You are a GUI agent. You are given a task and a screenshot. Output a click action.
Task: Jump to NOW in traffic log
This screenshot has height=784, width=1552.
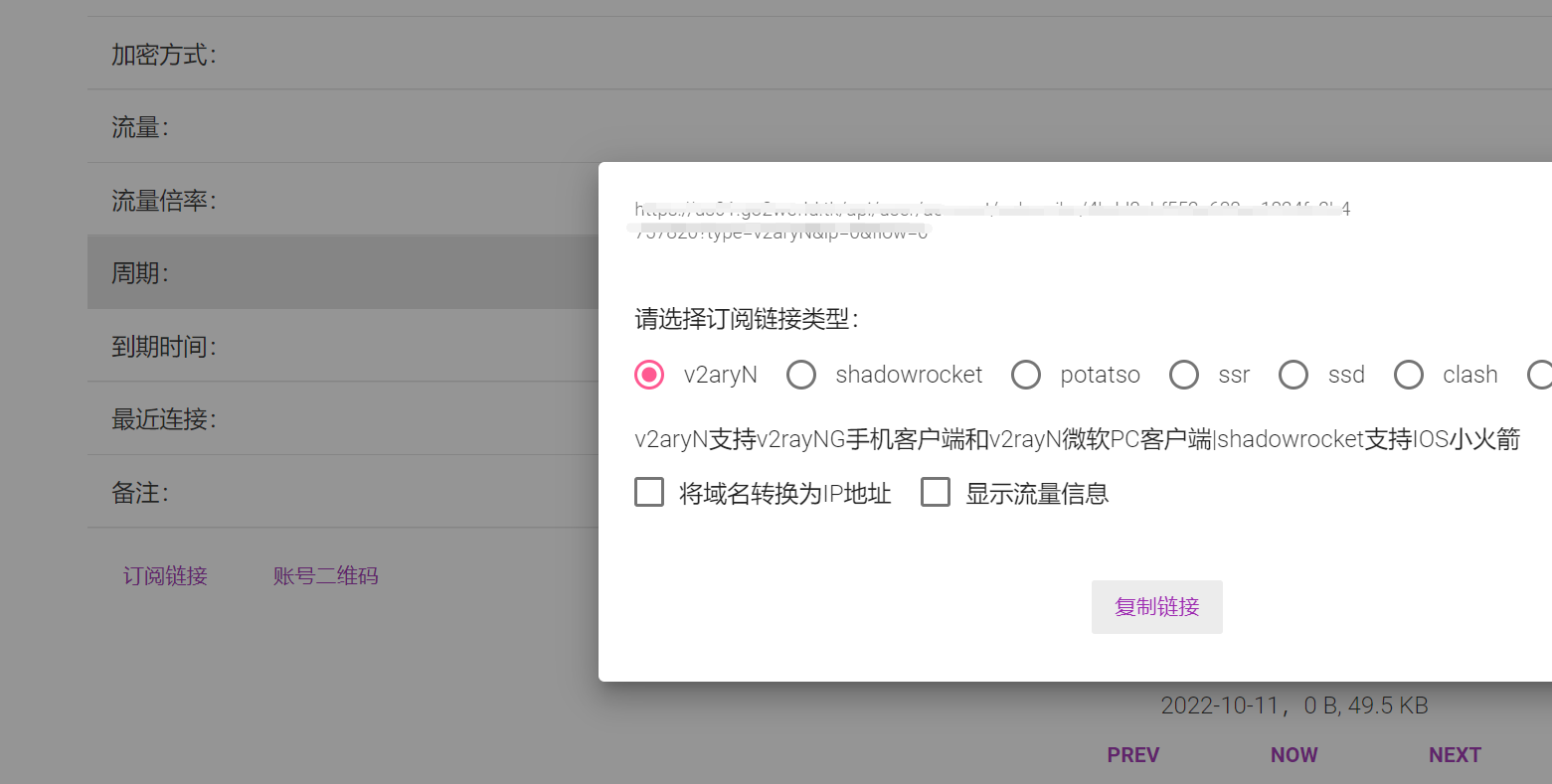1293,755
